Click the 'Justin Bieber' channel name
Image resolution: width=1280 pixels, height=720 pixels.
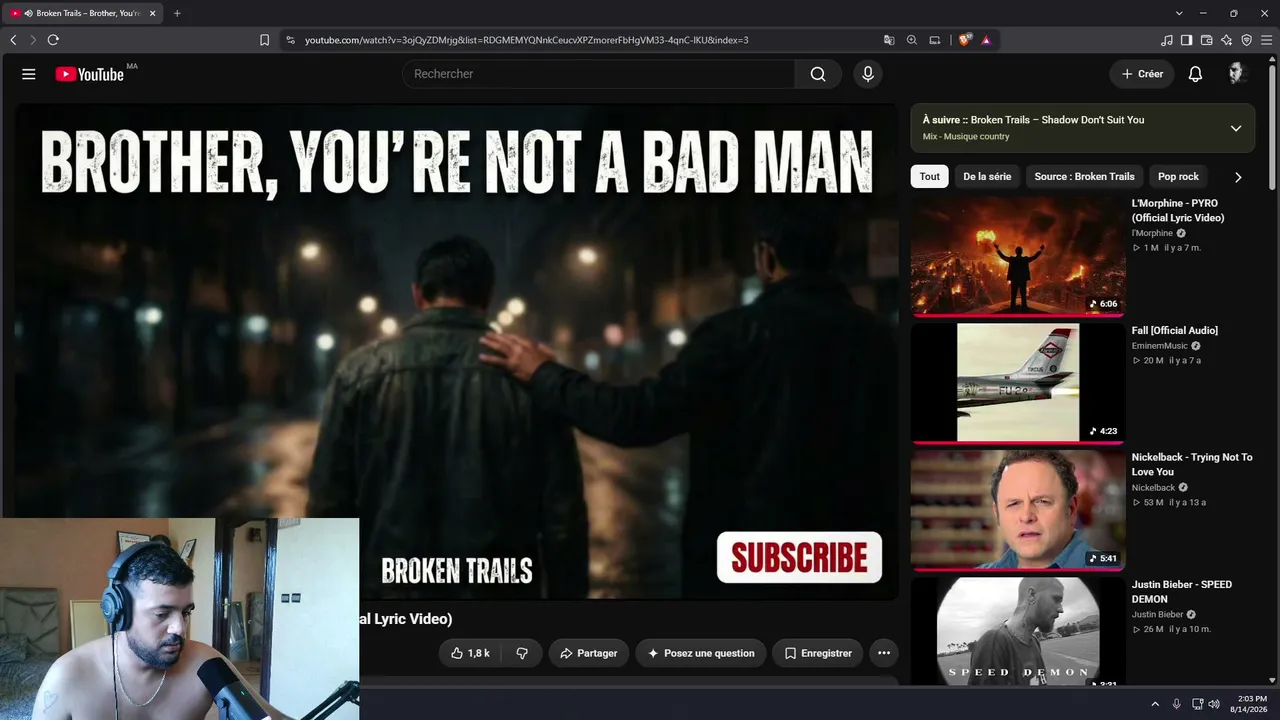pyautogui.click(x=1158, y=615)
